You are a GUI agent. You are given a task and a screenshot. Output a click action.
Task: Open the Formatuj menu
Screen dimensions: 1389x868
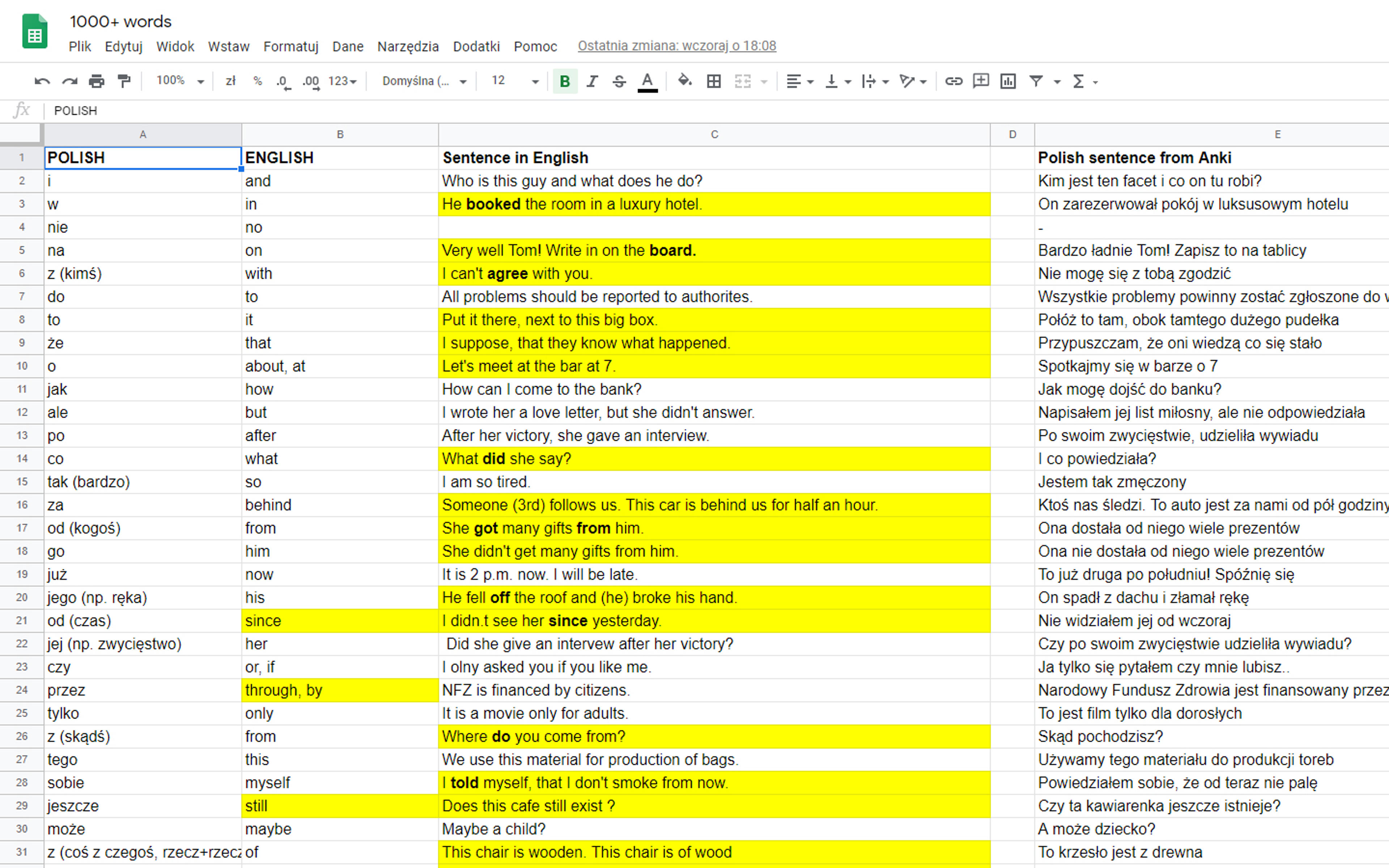click(290, 47)
